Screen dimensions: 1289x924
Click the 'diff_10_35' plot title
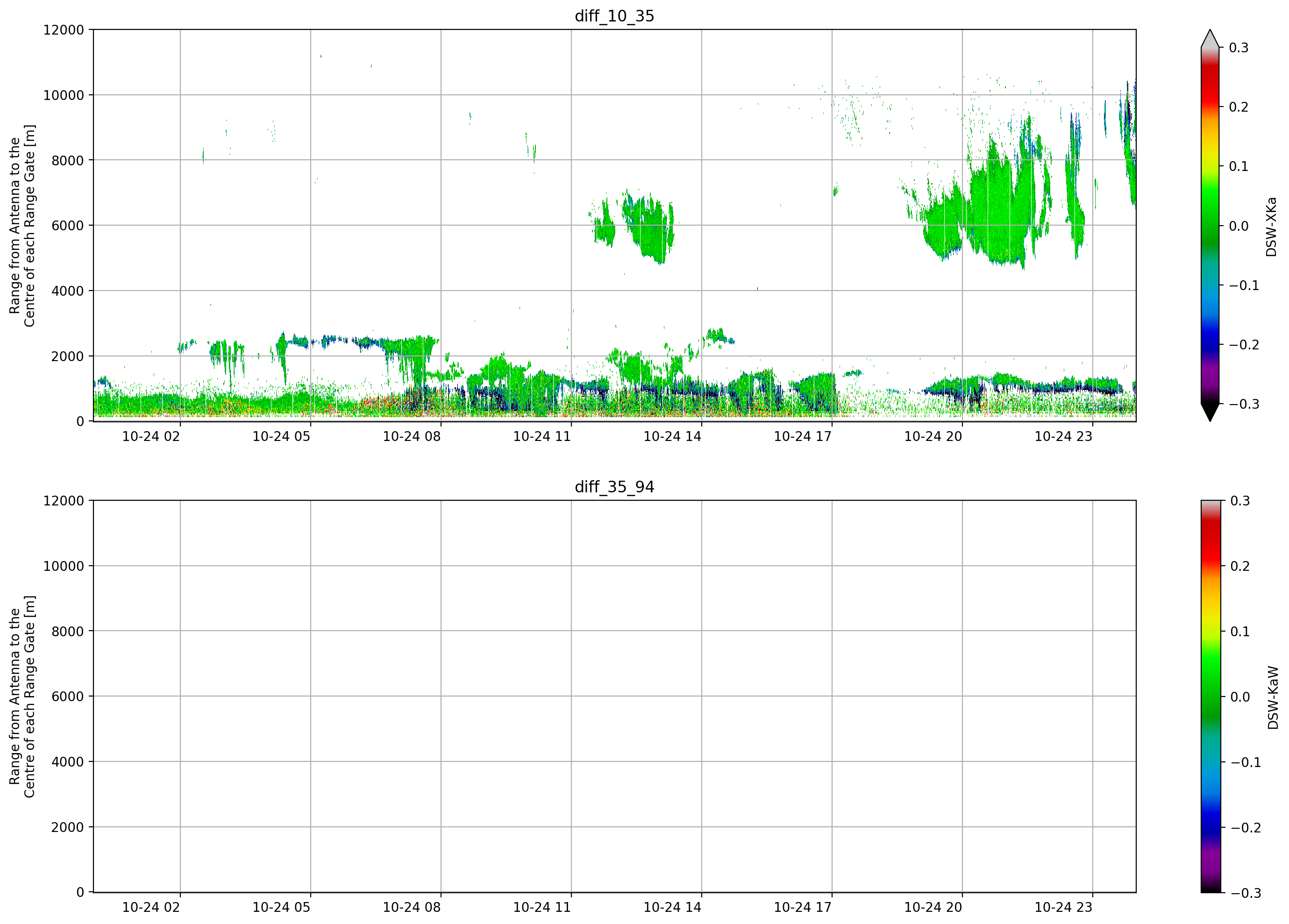[x=614, y=16]
